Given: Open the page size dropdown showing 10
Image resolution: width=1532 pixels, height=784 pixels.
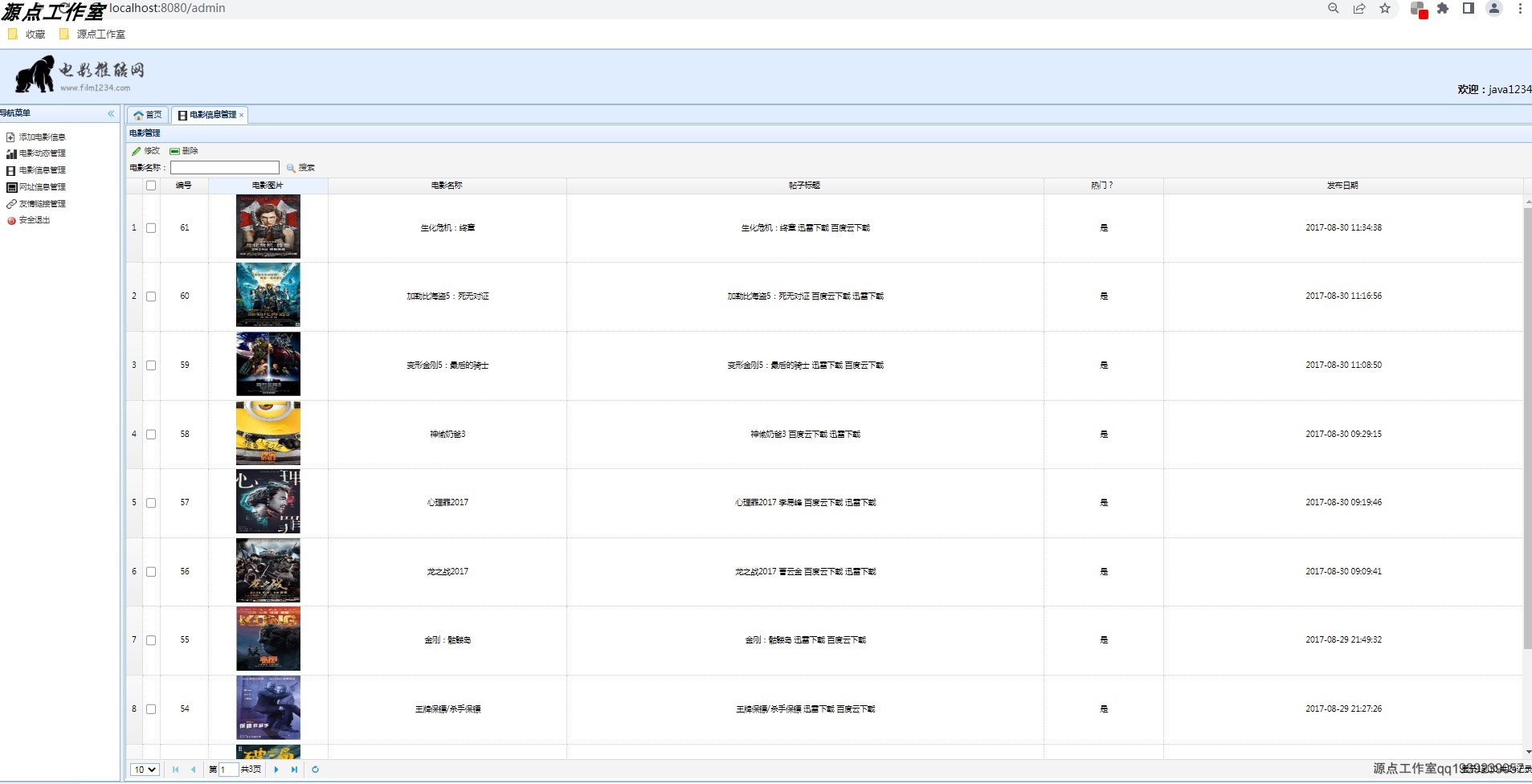Looking at the screenshot, I should pos(145,769).
